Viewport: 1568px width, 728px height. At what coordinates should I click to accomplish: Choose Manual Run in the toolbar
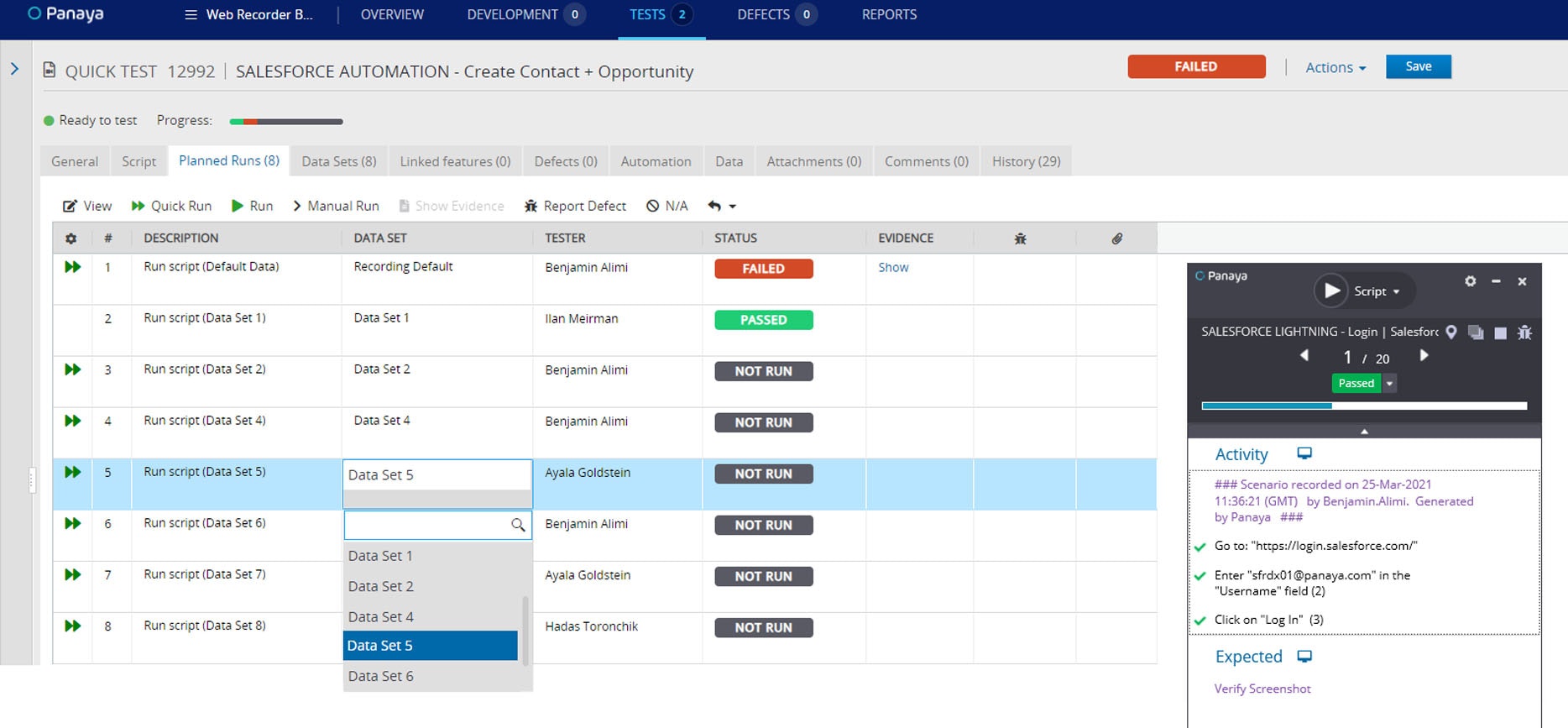point(336,206)
